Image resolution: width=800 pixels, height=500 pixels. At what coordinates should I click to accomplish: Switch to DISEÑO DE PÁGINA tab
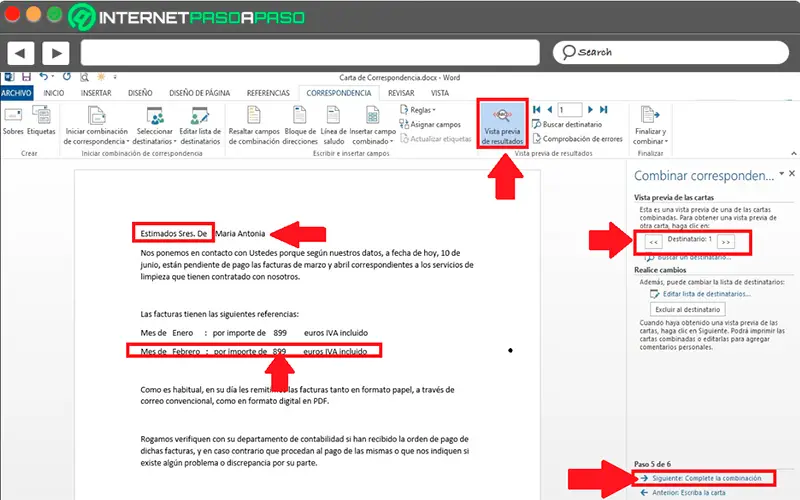(199, 93)
